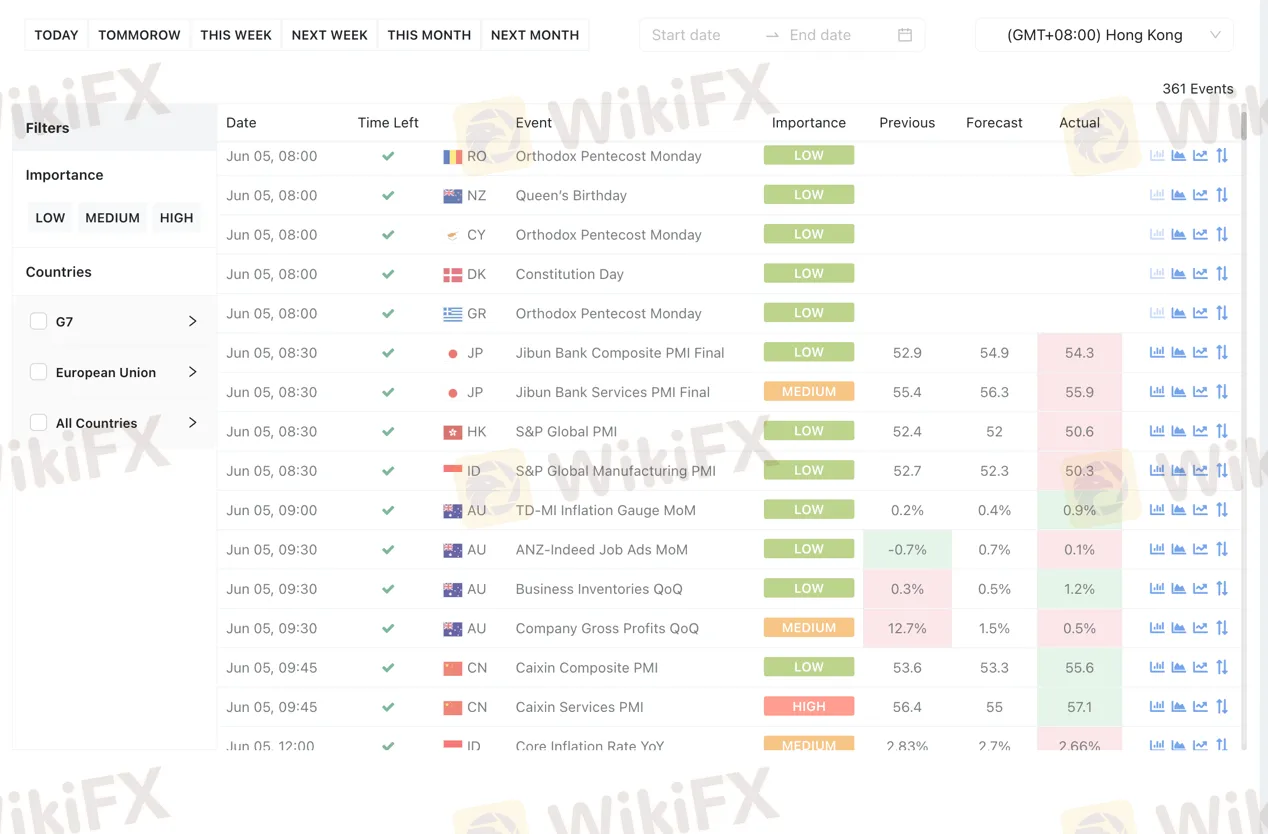
Task: Tick the G7 countries checkbox
Action: [x=39, y=321]
